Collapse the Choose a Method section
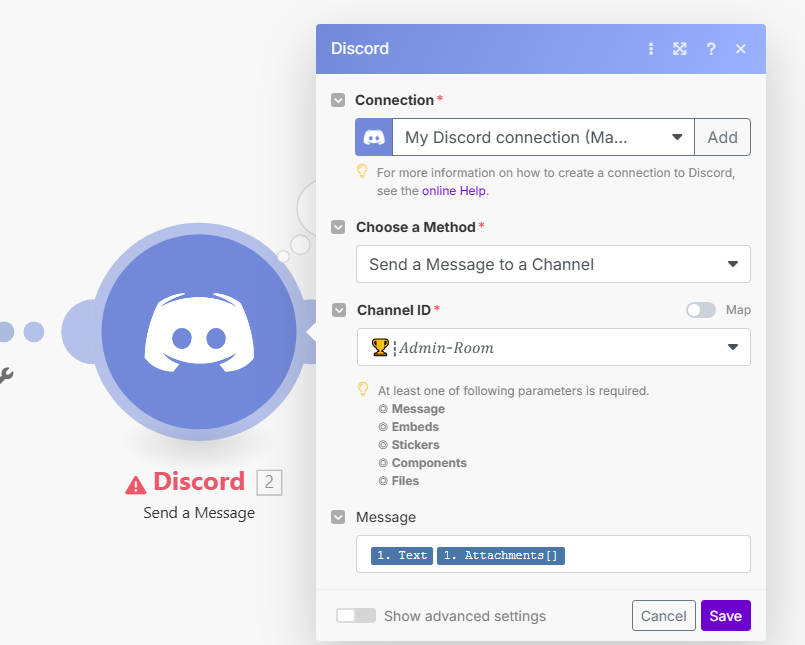The width and height of the screenshot is (805, 645). (338, 227)
